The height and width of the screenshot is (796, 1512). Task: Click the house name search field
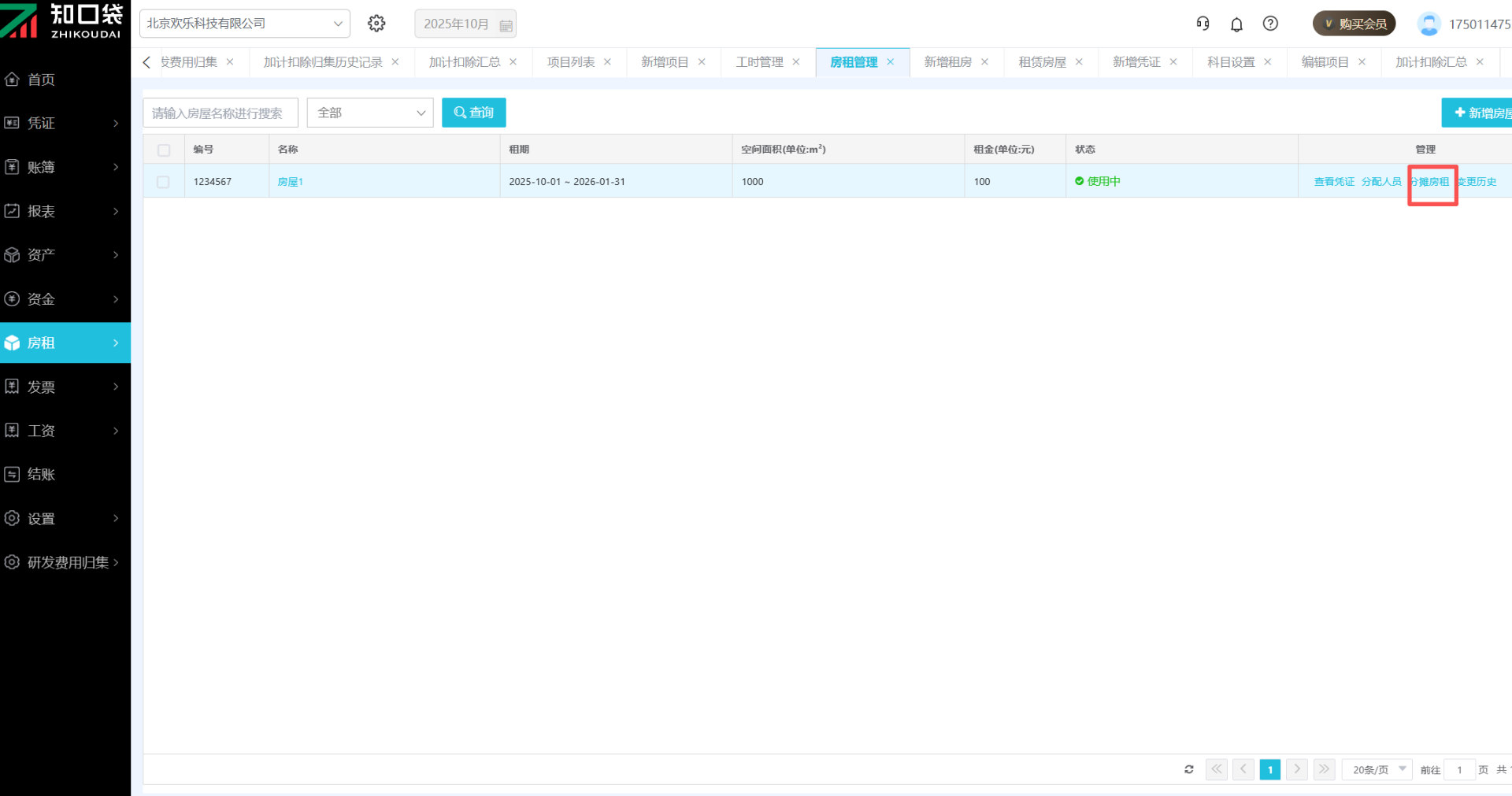[220, 113]
